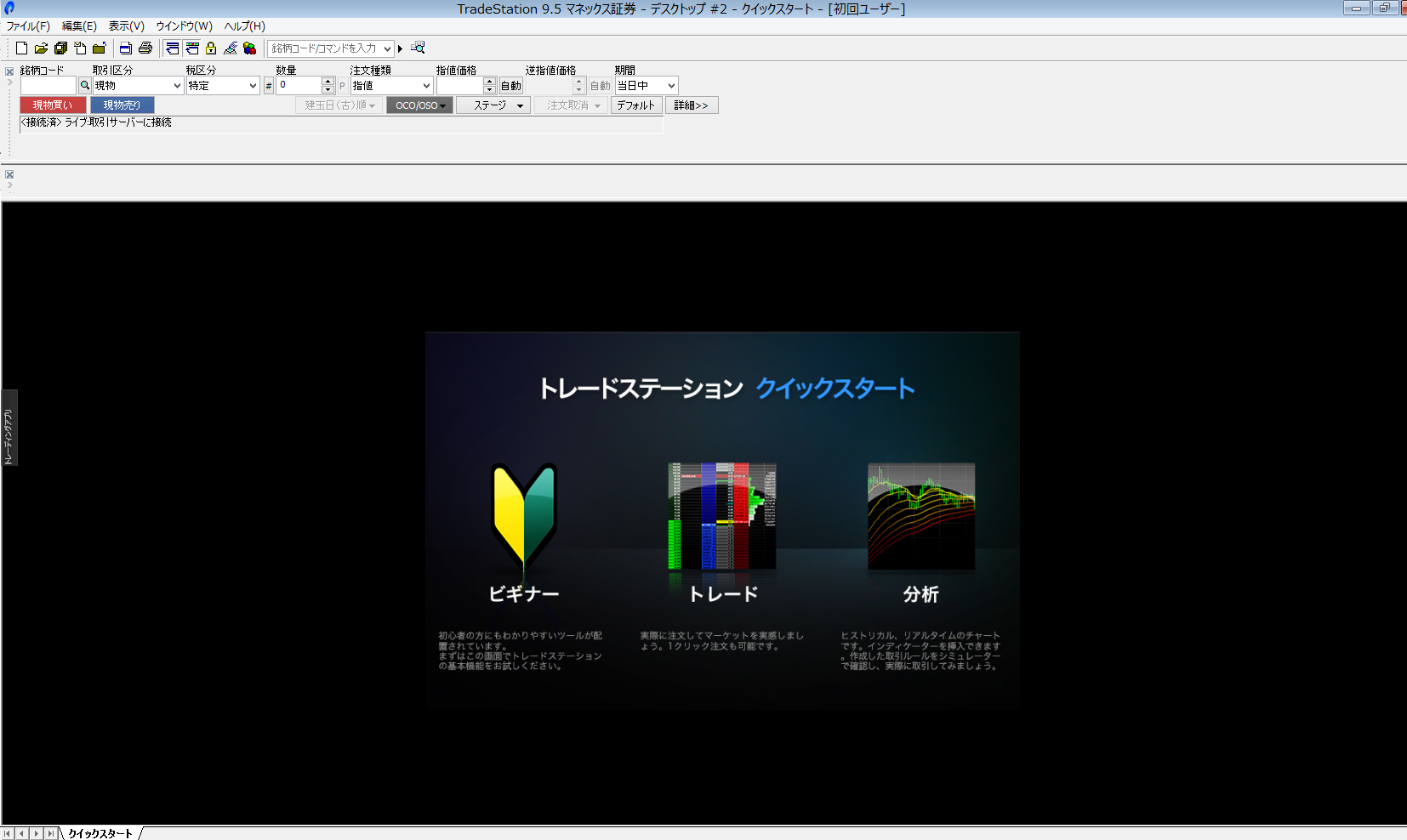The image size is (1407, 840).
Task: Go to first workspace tab arrow
Action: tap(8, 833)
